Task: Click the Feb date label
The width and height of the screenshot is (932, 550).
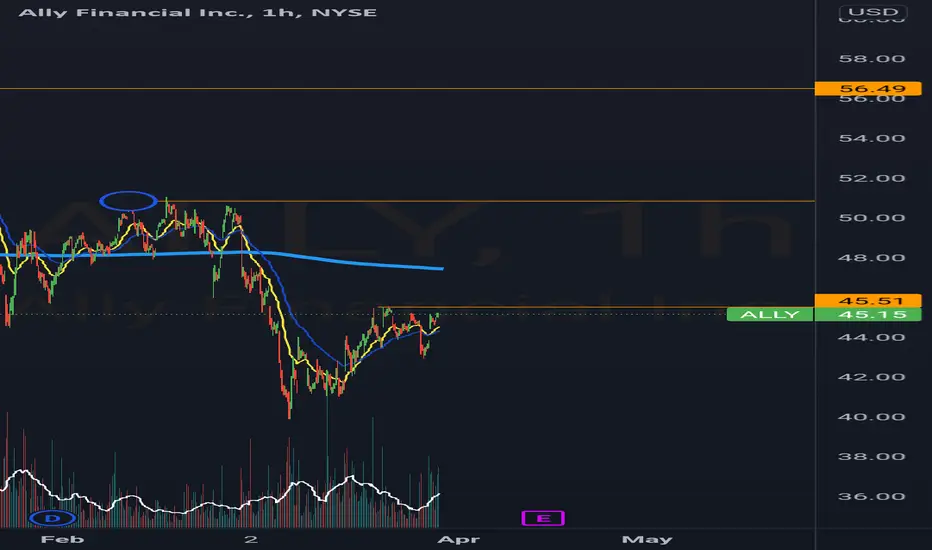Action: tap(62, 539)
